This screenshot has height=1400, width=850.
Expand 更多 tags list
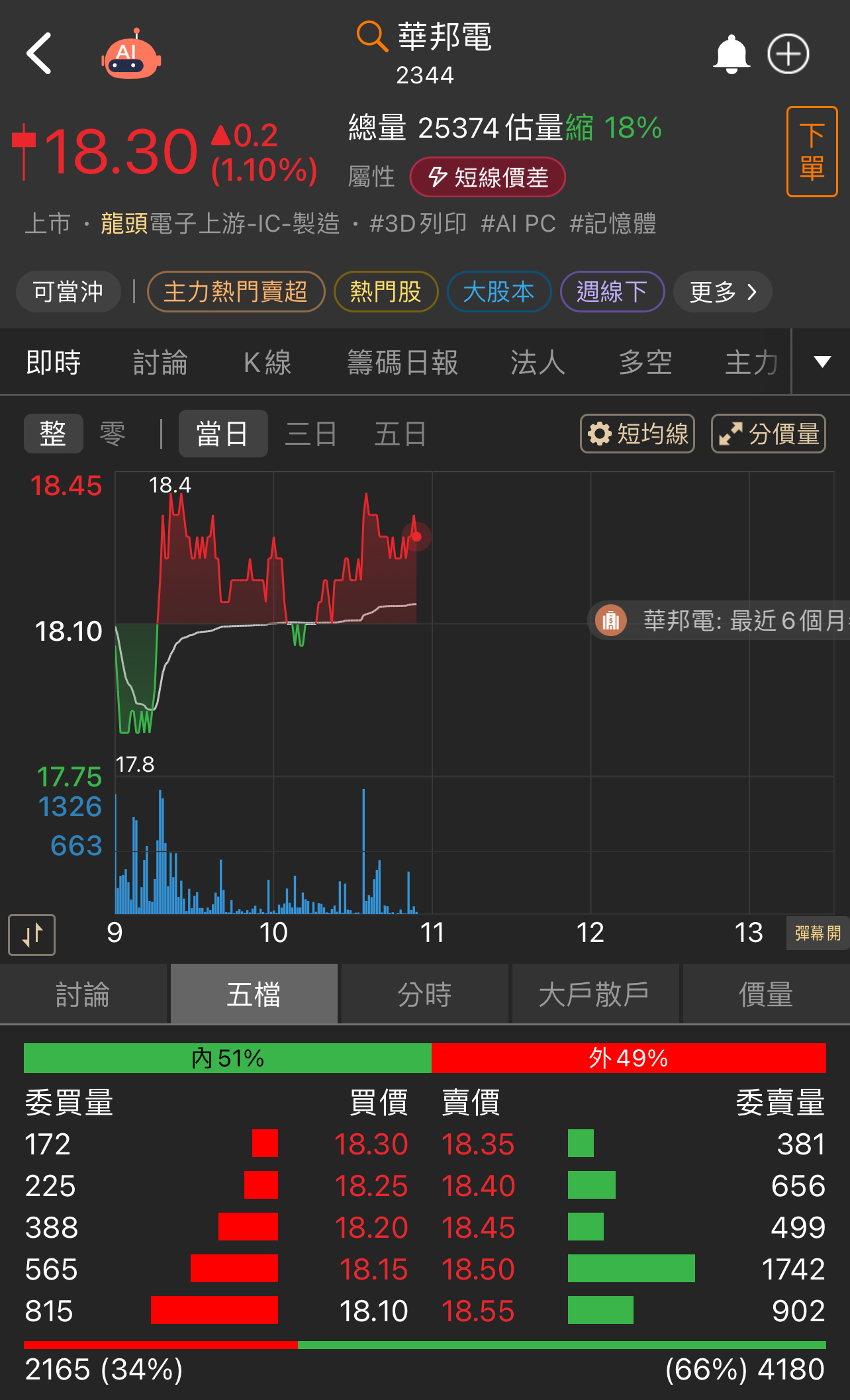[x=723, y=292]
